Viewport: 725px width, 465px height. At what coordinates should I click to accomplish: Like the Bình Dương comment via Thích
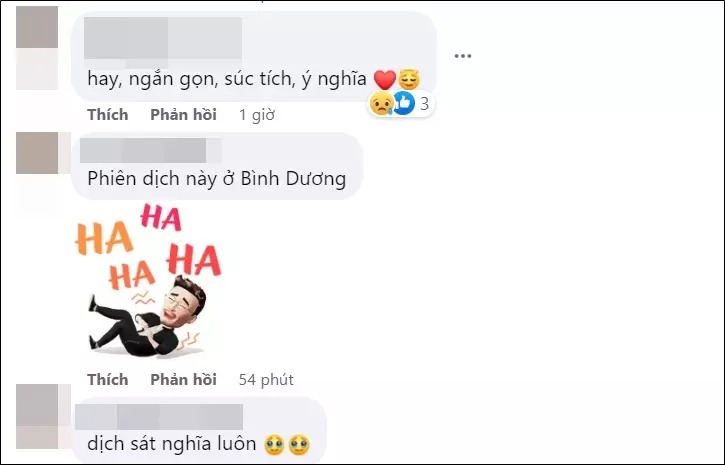click(108, 379)
